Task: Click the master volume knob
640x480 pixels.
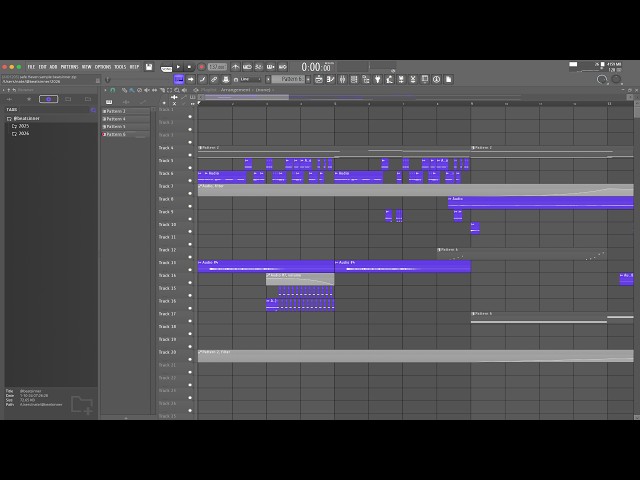Action: tap(602, 79)
